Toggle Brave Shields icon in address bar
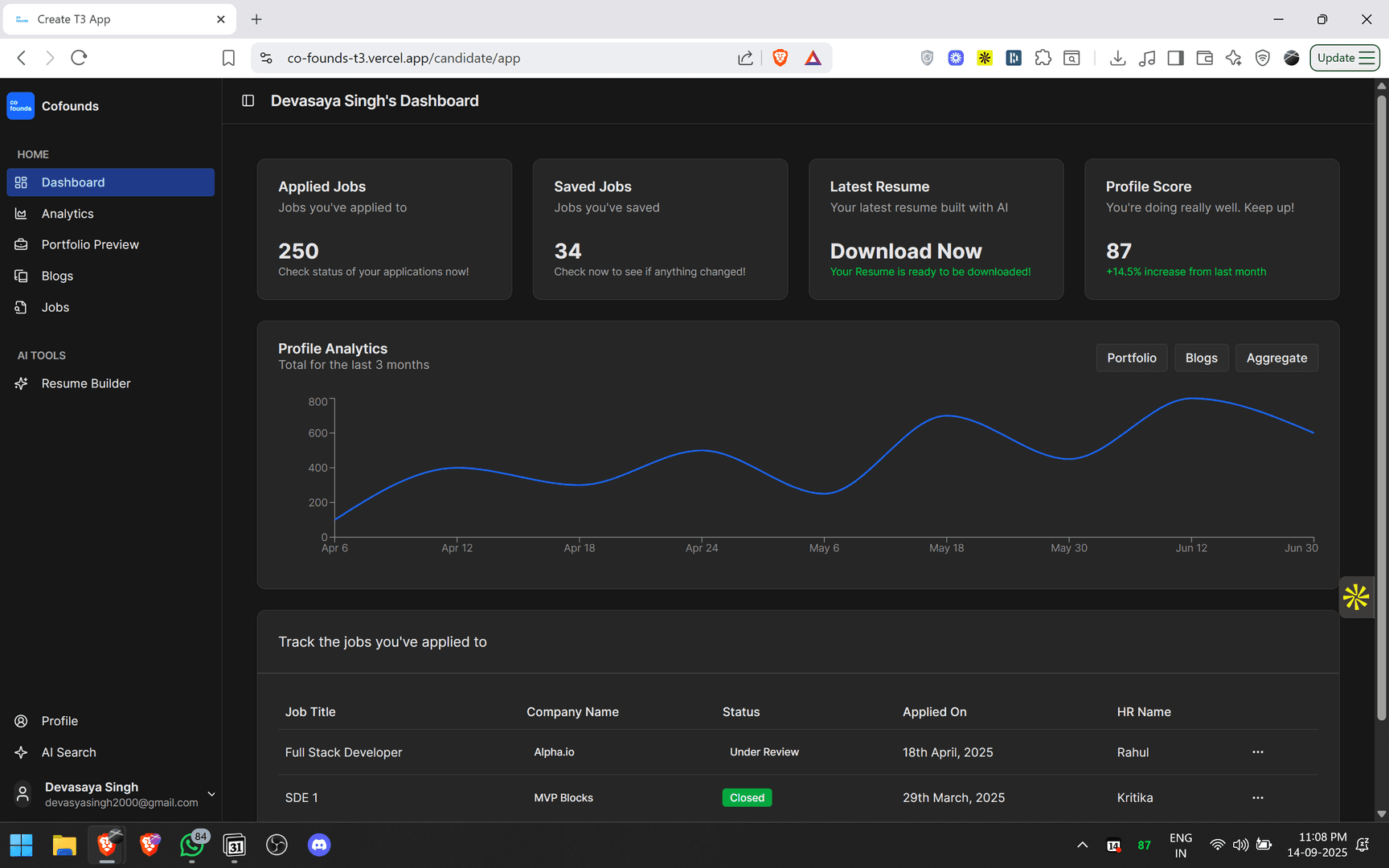The width and height of the screenshot is (1389, 868). tap(780, 58)
